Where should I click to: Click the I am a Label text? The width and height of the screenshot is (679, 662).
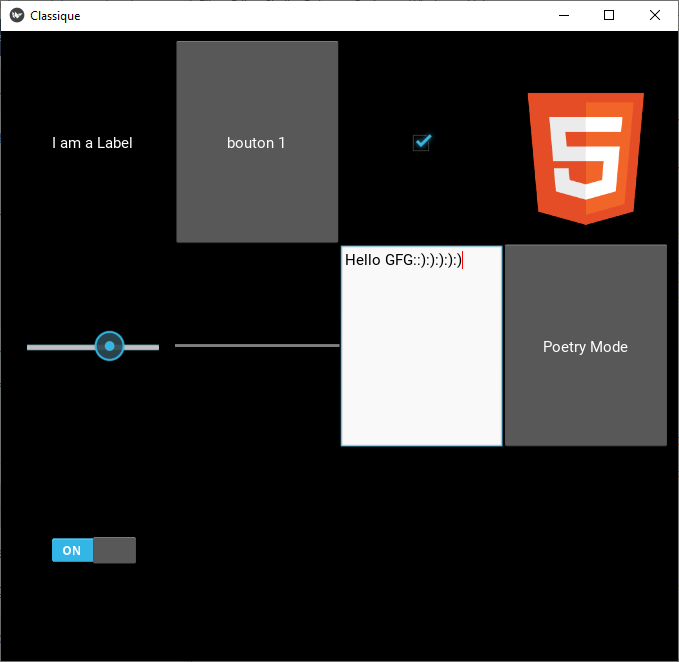[92, 143]
